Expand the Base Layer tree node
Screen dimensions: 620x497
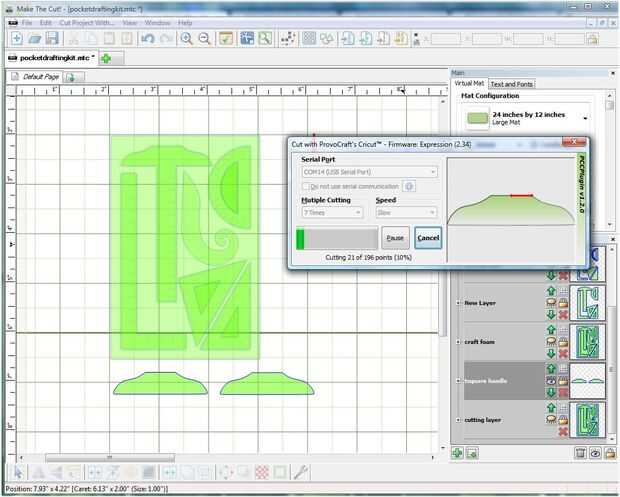point(458,303)
